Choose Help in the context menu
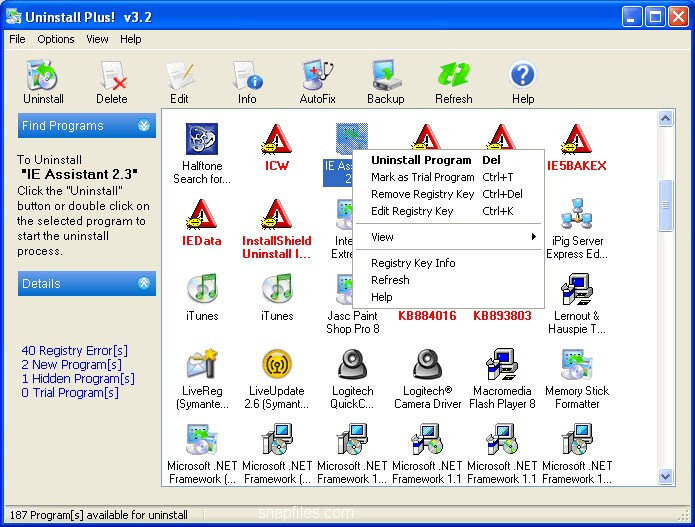This screenshot has width=695, height=527. pos(448,297)
